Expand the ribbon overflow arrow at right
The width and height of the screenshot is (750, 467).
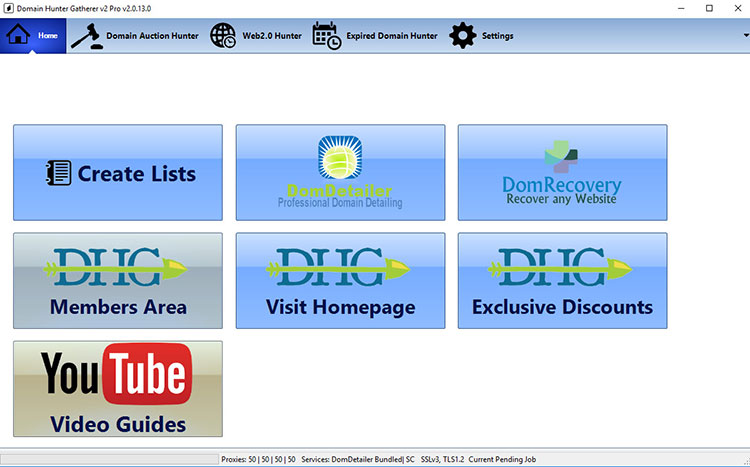point(746,35)
